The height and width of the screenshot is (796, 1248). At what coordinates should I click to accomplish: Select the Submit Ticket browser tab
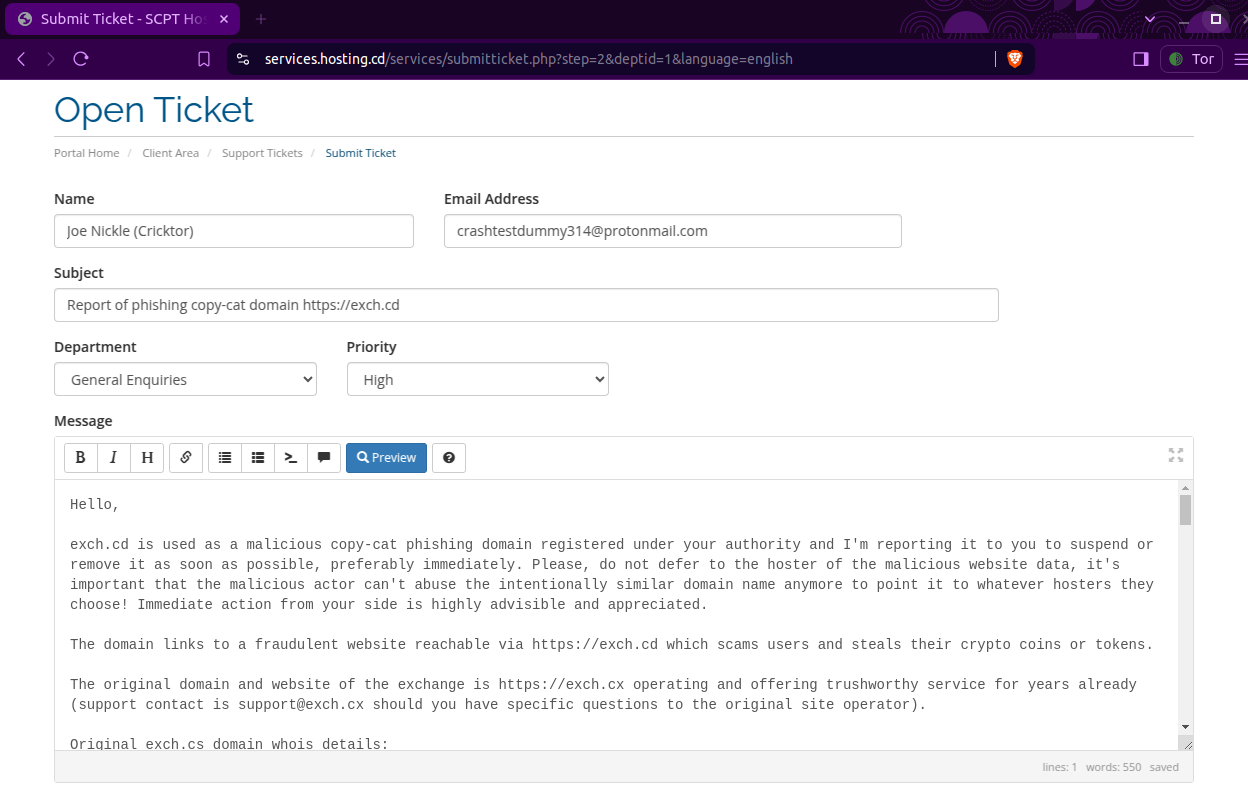(x=122, y=19)
